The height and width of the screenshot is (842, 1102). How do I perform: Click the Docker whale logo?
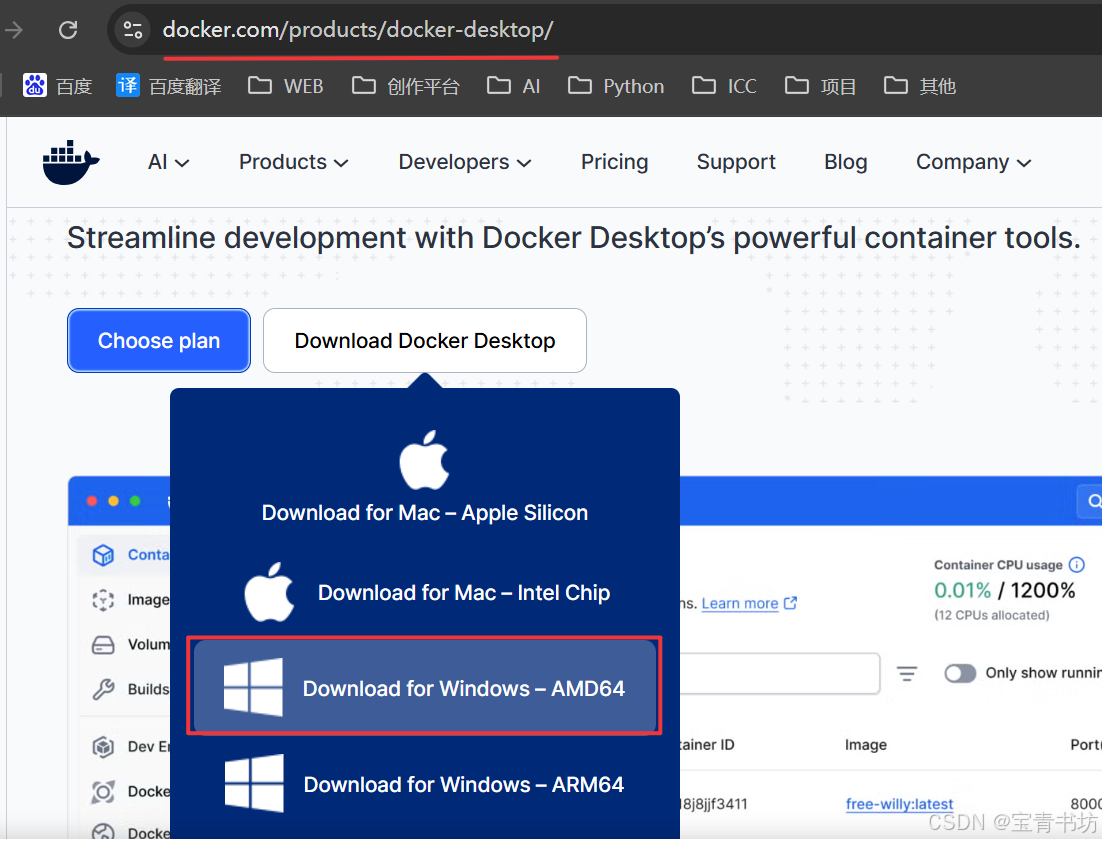70,162
